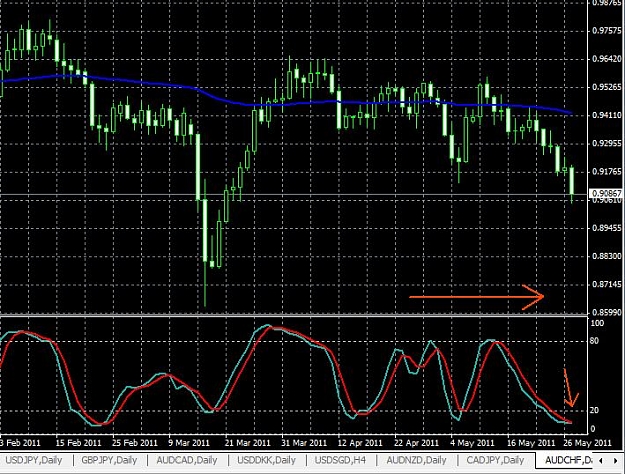
Task: Click the 12 Apr 2011 date label
Action: pos(360,443)
